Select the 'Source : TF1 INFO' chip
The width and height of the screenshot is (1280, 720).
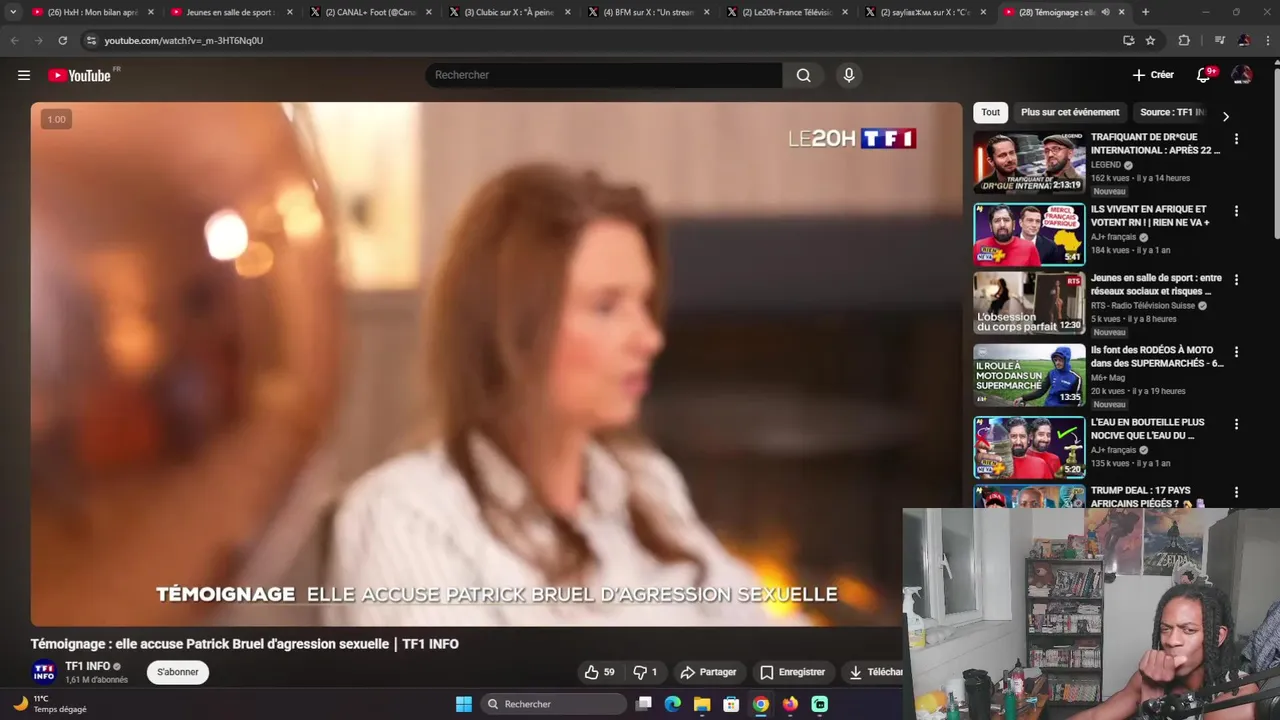click(1173, 112)
